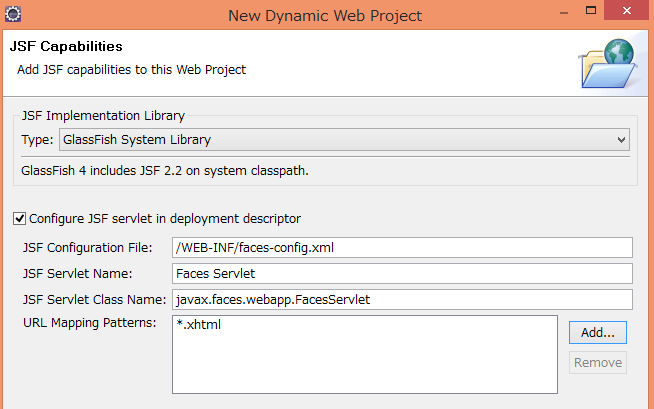Click the JSF Servlet Class Name field
This screenshot has width=654, height=409.
pyautogui.click(x=402, y=299)
